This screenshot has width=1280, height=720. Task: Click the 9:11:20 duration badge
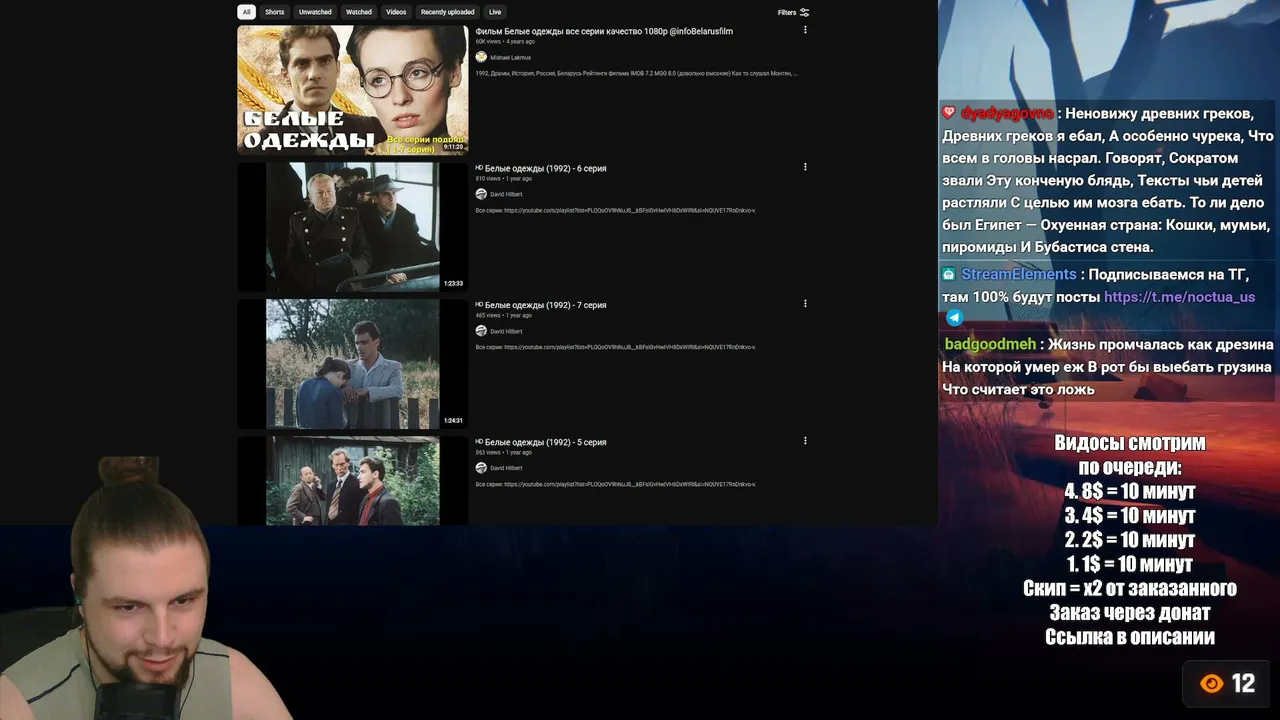coord(453,147)
